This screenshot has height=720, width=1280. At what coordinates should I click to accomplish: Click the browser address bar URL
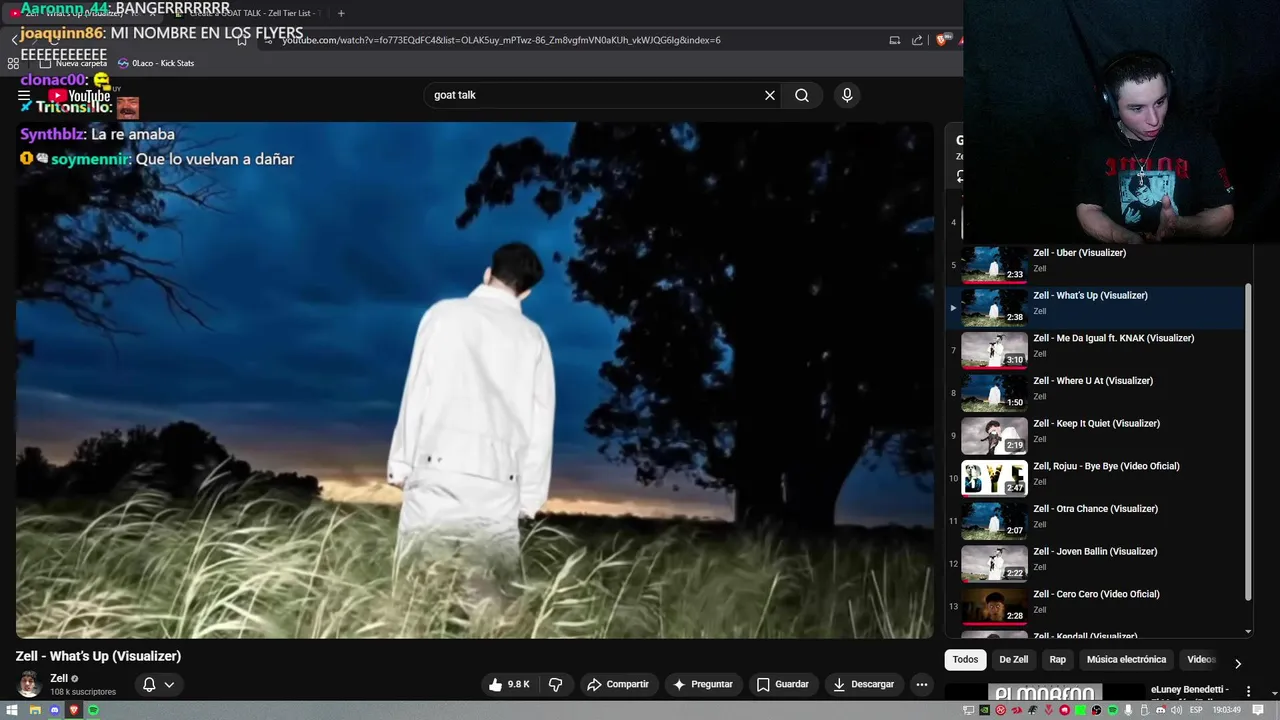click(501, 40)
